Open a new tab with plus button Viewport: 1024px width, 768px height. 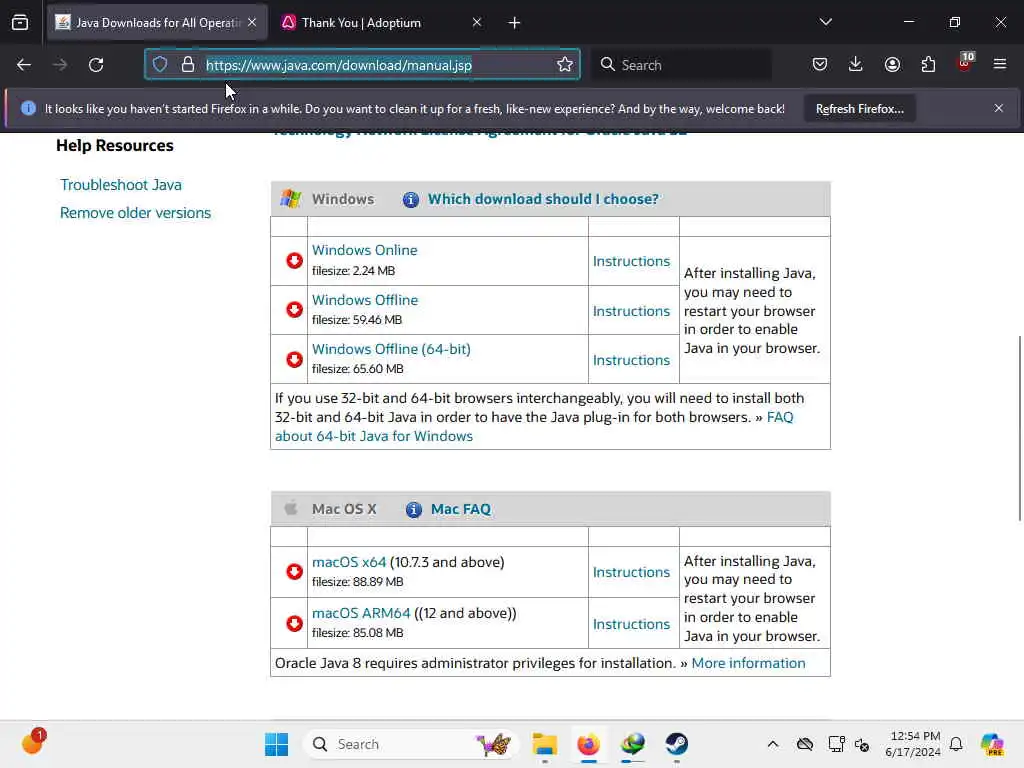(x=515, y=23)
